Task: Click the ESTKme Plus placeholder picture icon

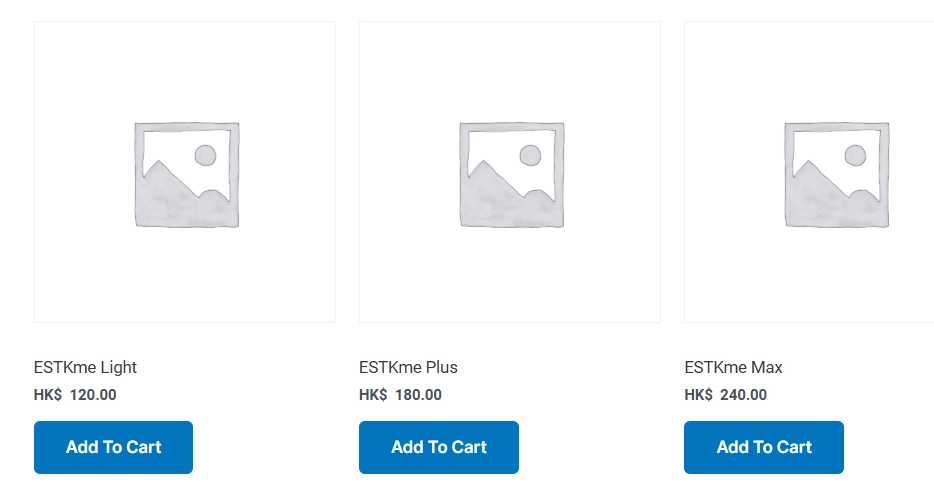Action: pos(511,175)
